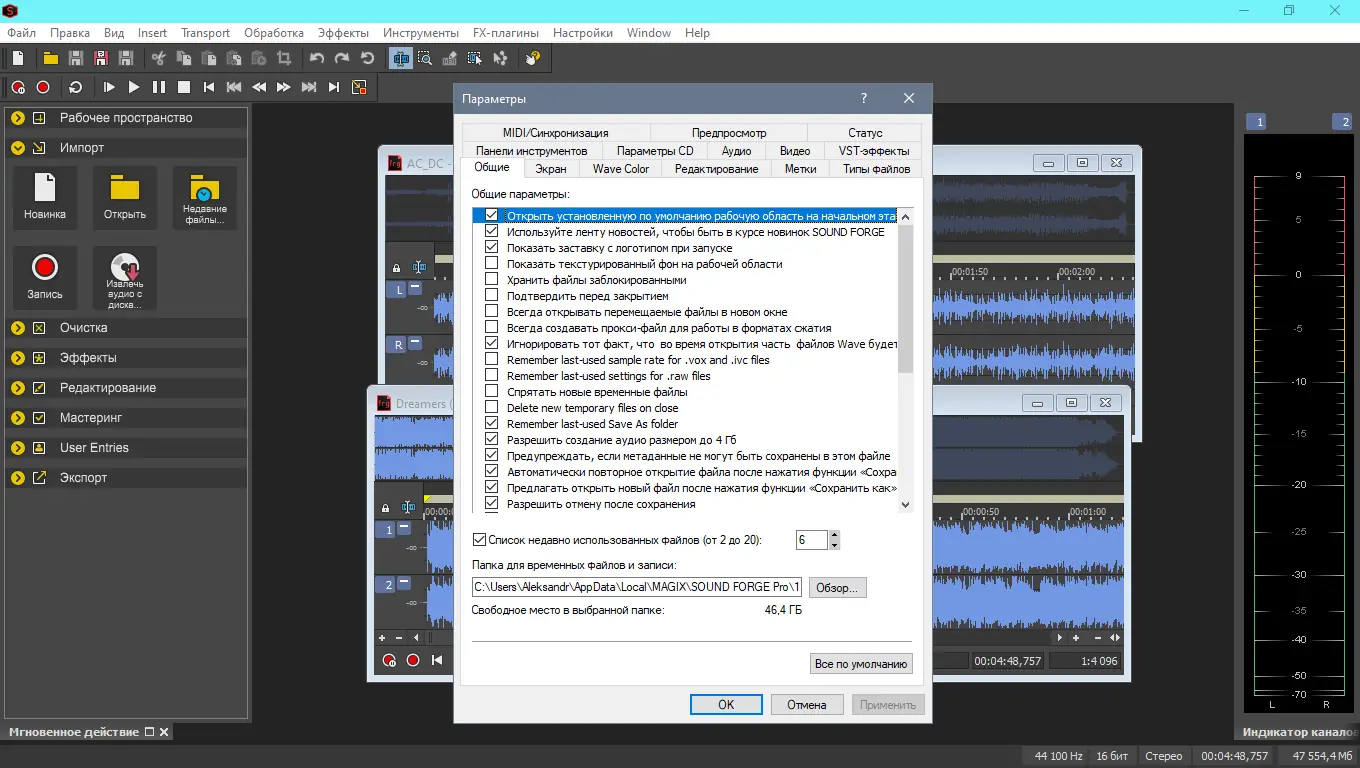The height and width of the screenshot is (768, 1360).
Task: Create a new file from the toolbar
Action: pyautogui.click(x=18, y=59)
